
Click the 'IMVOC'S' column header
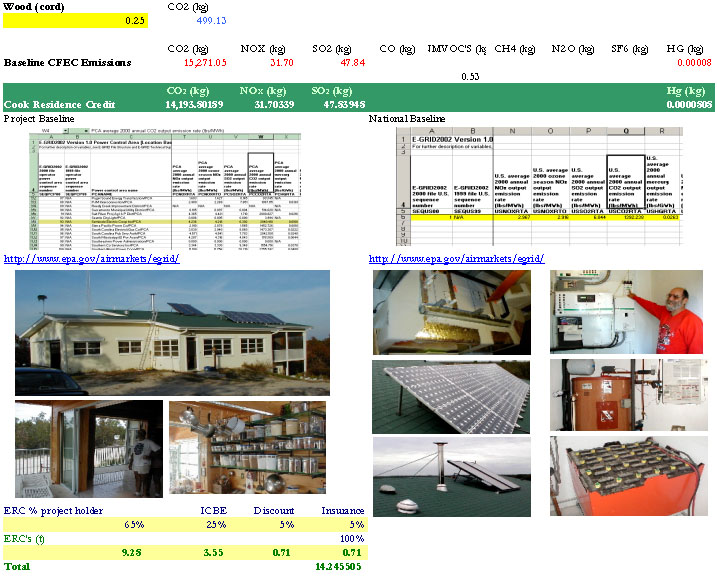(x=457, y=48)
